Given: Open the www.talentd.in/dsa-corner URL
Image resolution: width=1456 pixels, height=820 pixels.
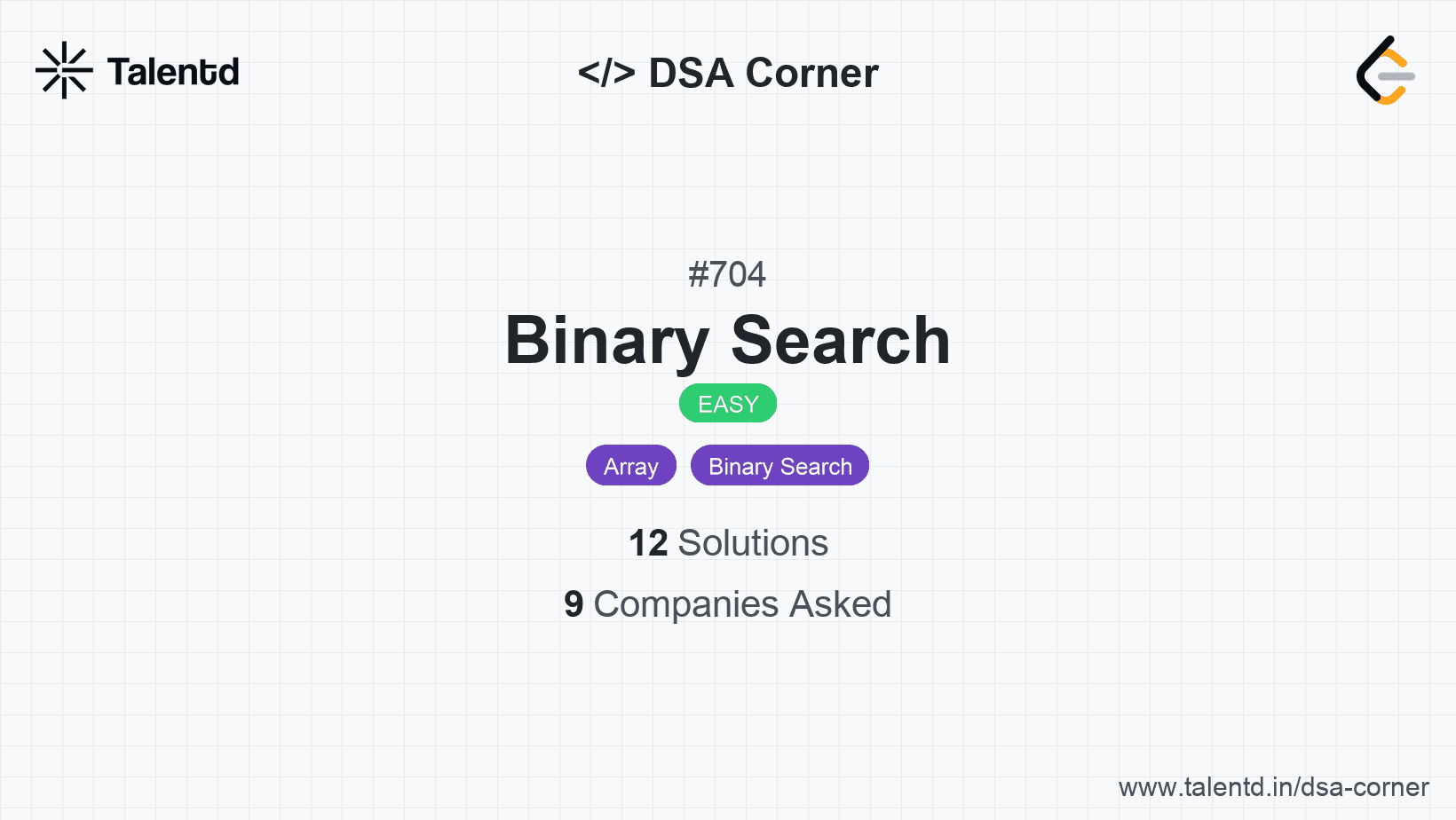Looking at the screenshot, I should point(1273,787).
